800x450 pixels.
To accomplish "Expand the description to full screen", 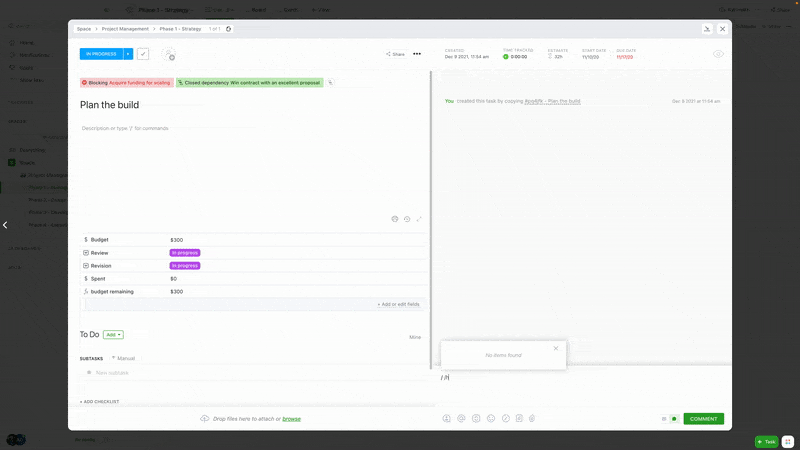I will pos(419,219).
